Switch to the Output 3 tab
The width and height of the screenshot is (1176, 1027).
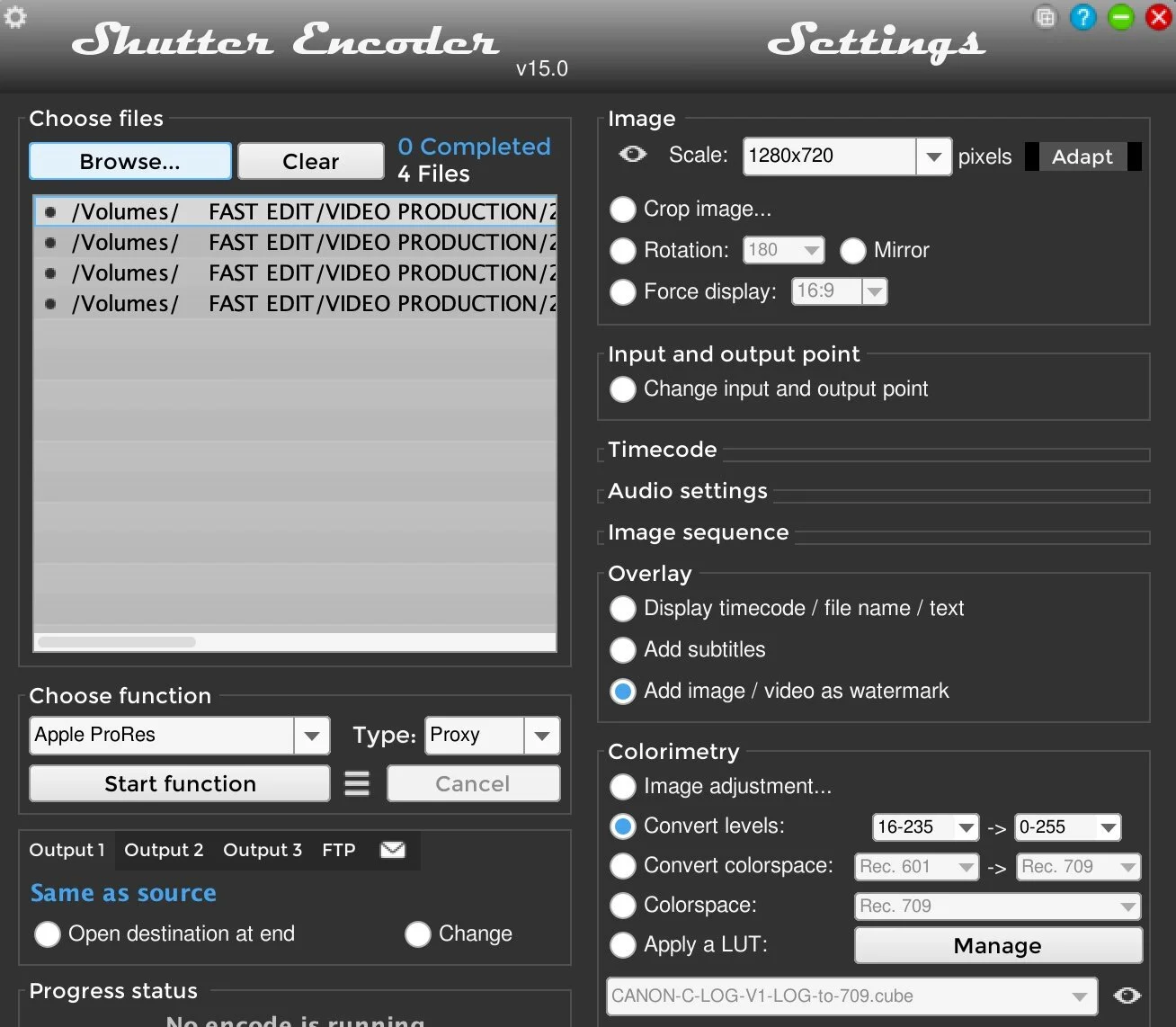click(263, 850)
